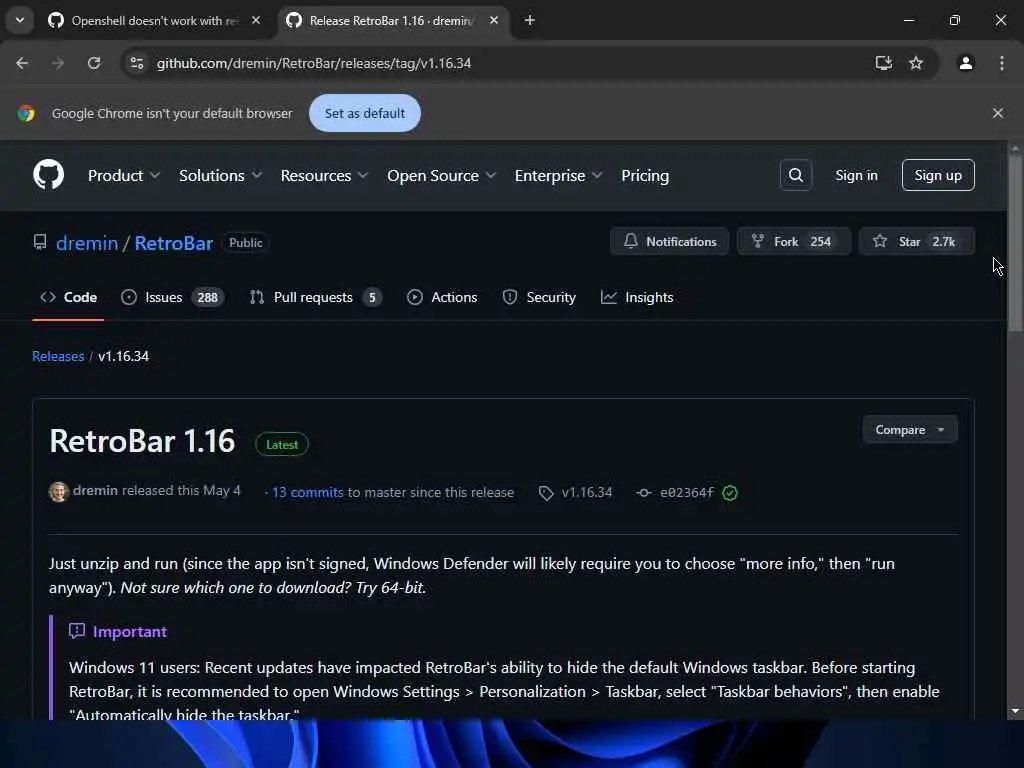1024x768 pixels.
Task: Click the scrollbar down arrow
Action: (1014, 711)
